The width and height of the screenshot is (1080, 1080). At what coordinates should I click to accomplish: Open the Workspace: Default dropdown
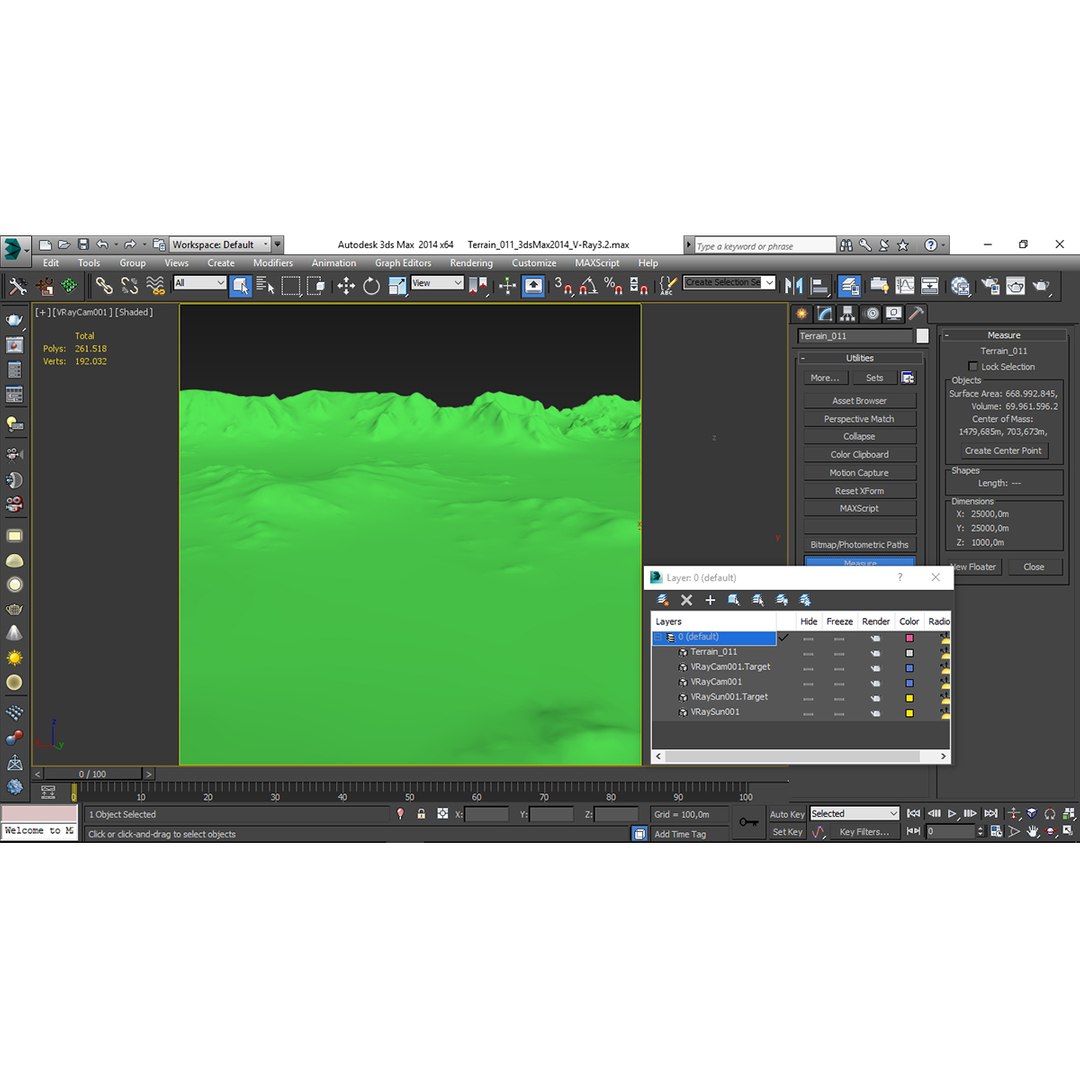coord(220,245)
